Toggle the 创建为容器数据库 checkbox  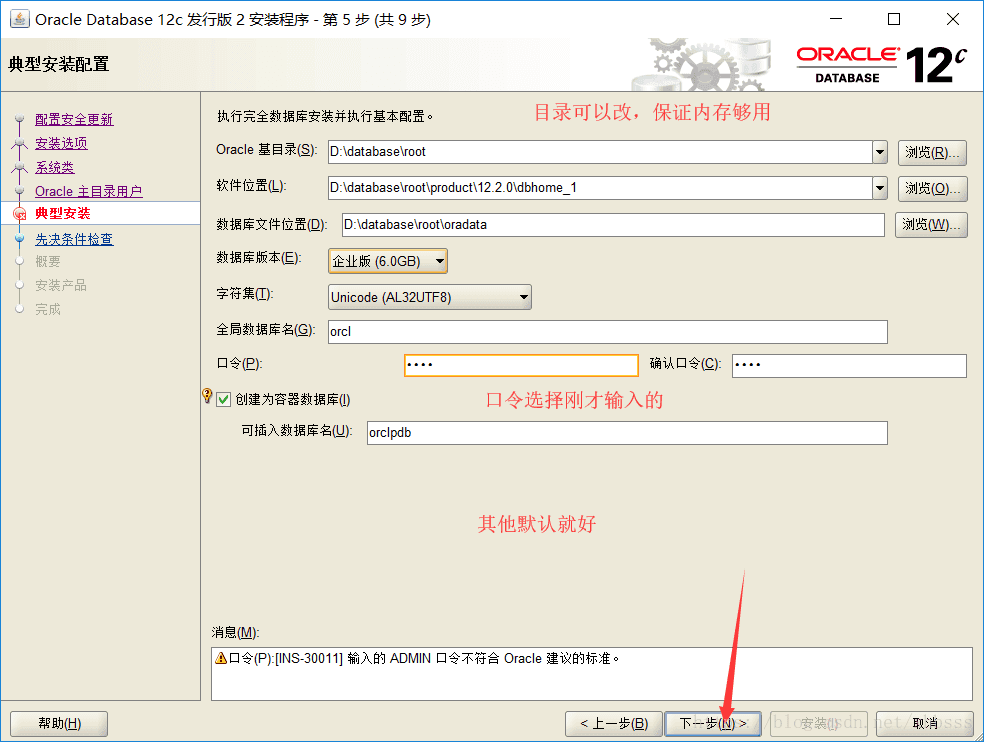(x=223, y=399)
